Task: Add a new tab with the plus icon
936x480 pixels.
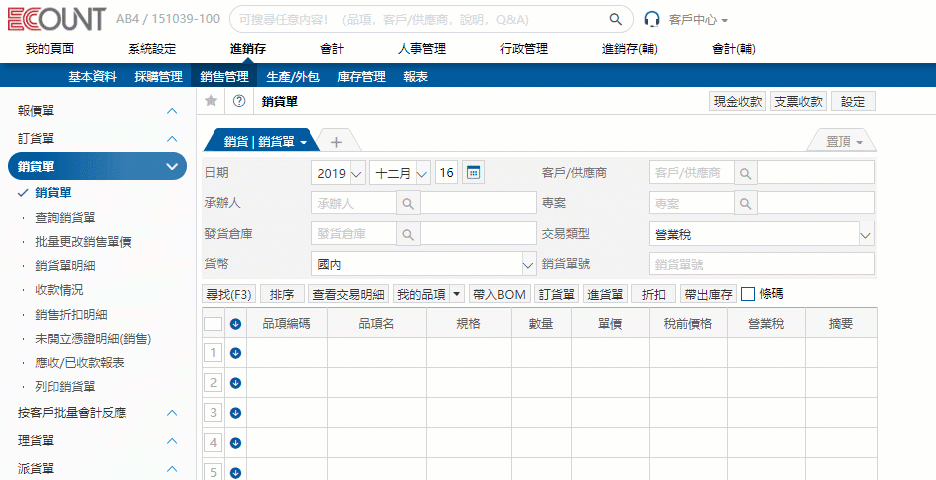Action: pyautogui.click(x=337, y=142)
